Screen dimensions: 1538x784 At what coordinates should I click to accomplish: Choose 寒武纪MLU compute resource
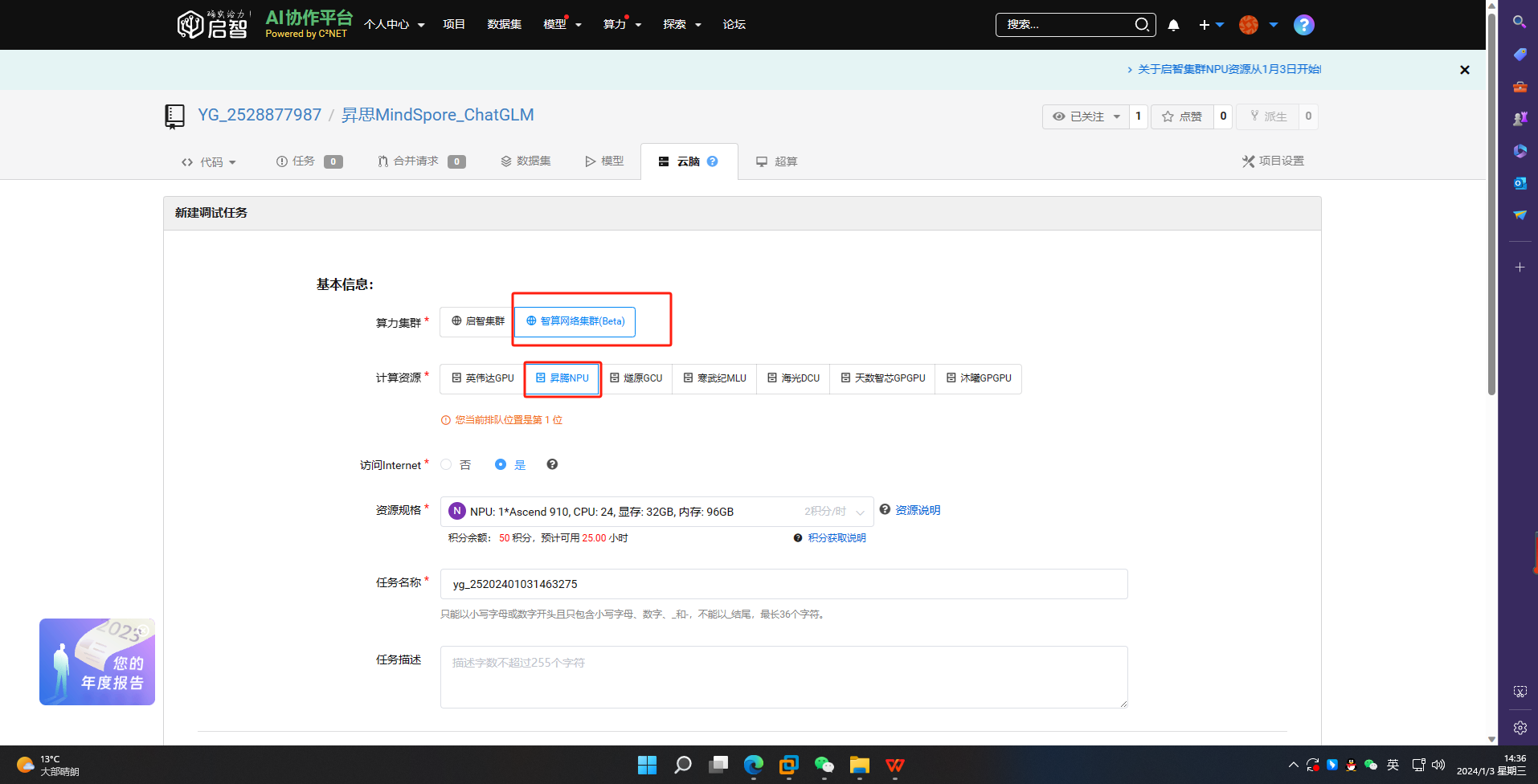(714, 378)
